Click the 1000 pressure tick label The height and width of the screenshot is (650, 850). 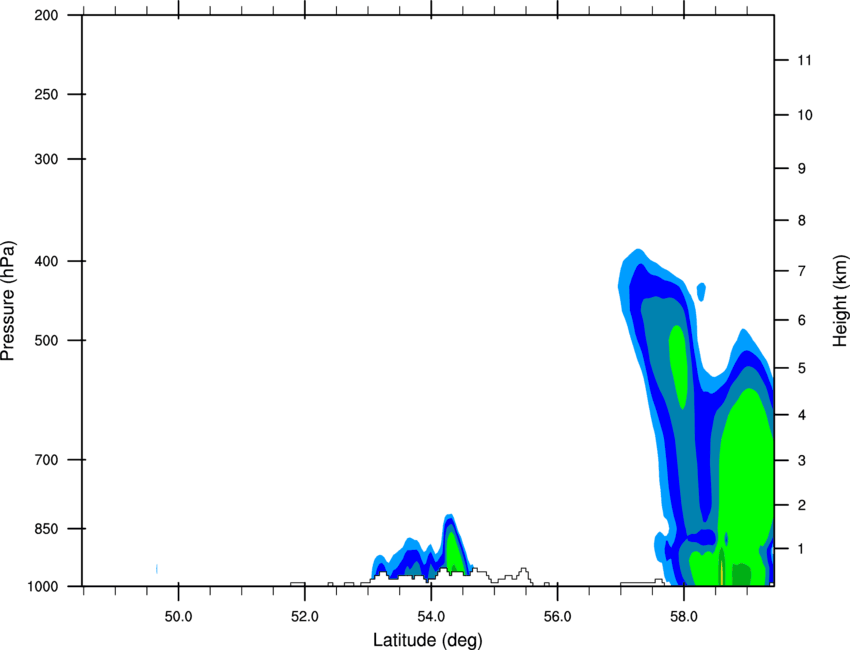point(43,586)
